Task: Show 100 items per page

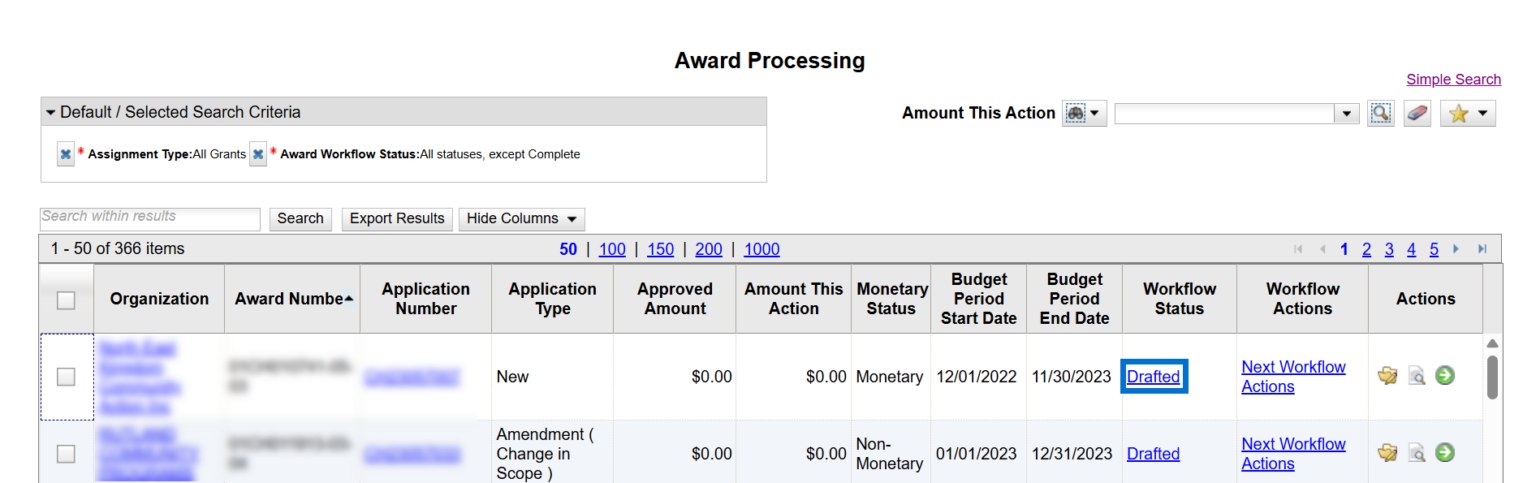Action: tap(612, 249)
